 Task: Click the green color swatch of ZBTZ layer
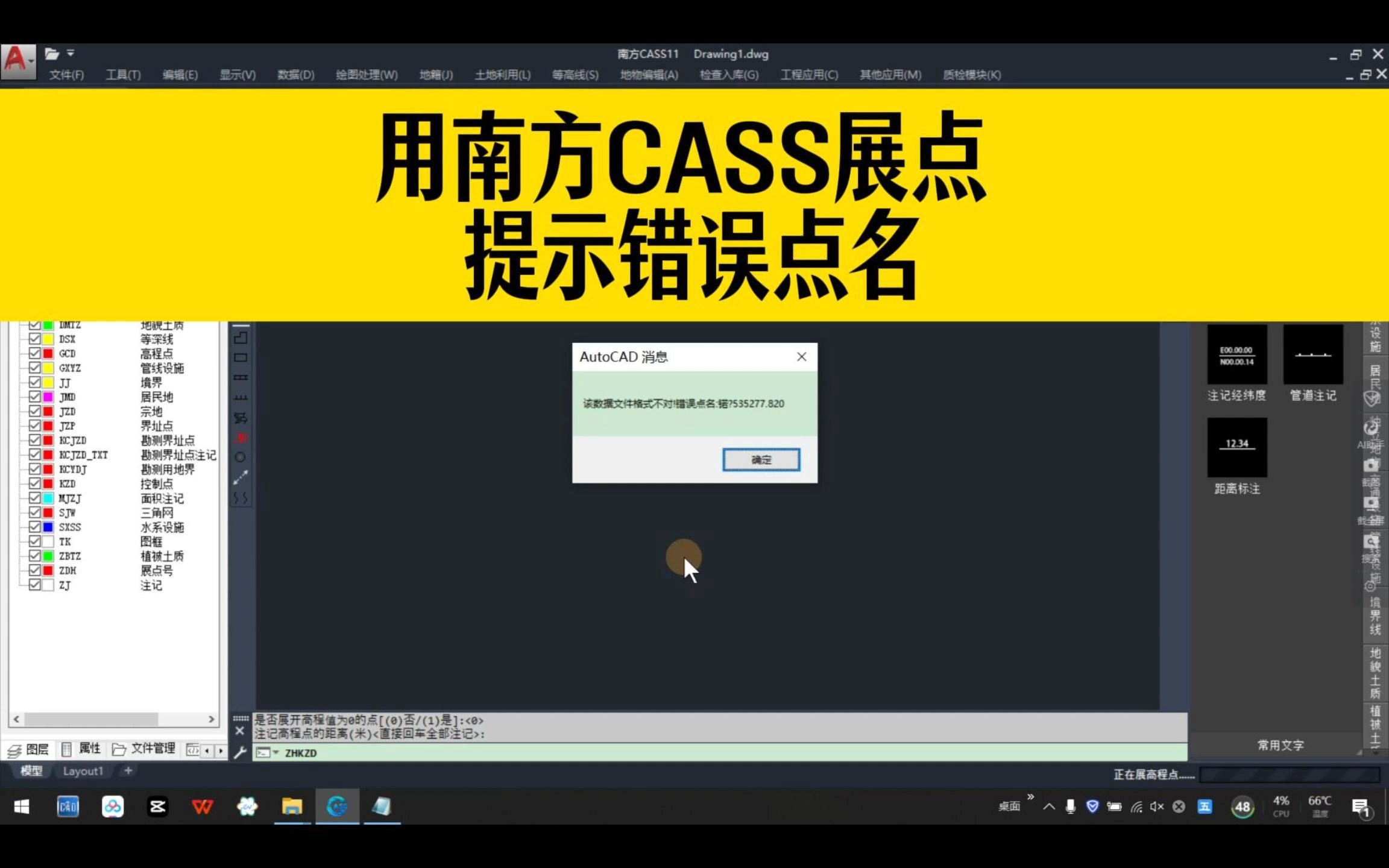click(48, 556)
